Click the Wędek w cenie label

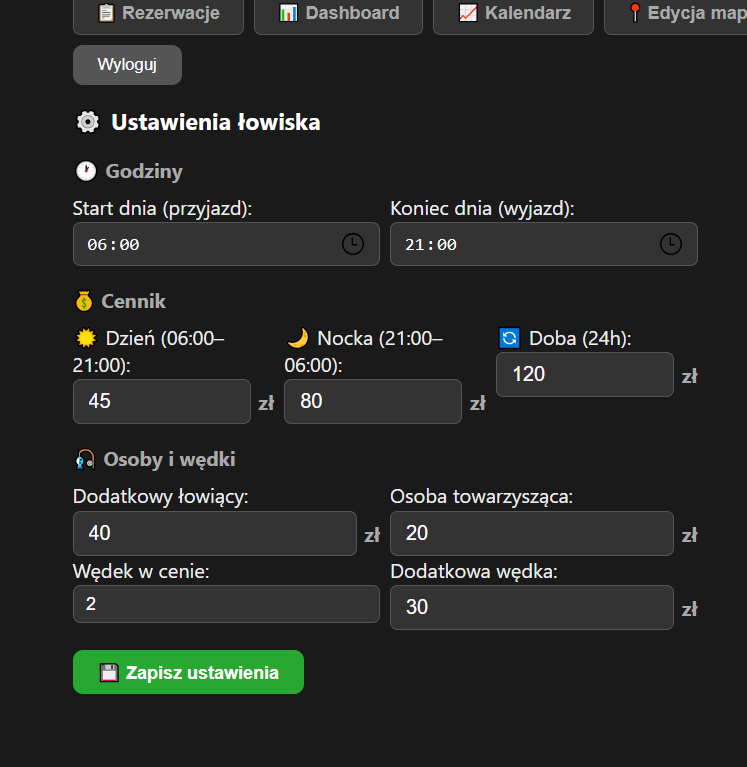141,571
